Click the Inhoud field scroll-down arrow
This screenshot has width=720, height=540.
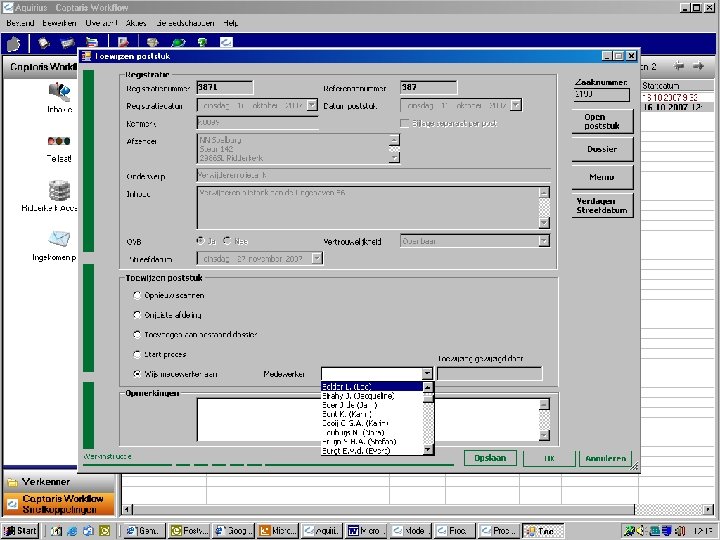point(544,223)
